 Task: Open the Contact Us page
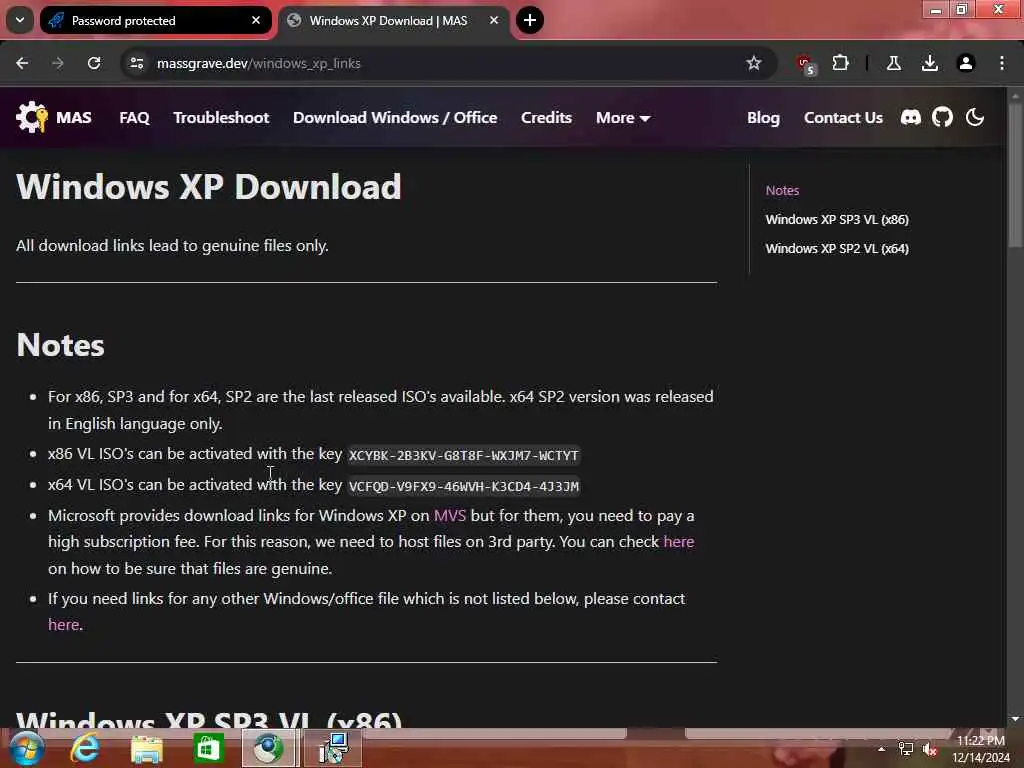point(843,118)
